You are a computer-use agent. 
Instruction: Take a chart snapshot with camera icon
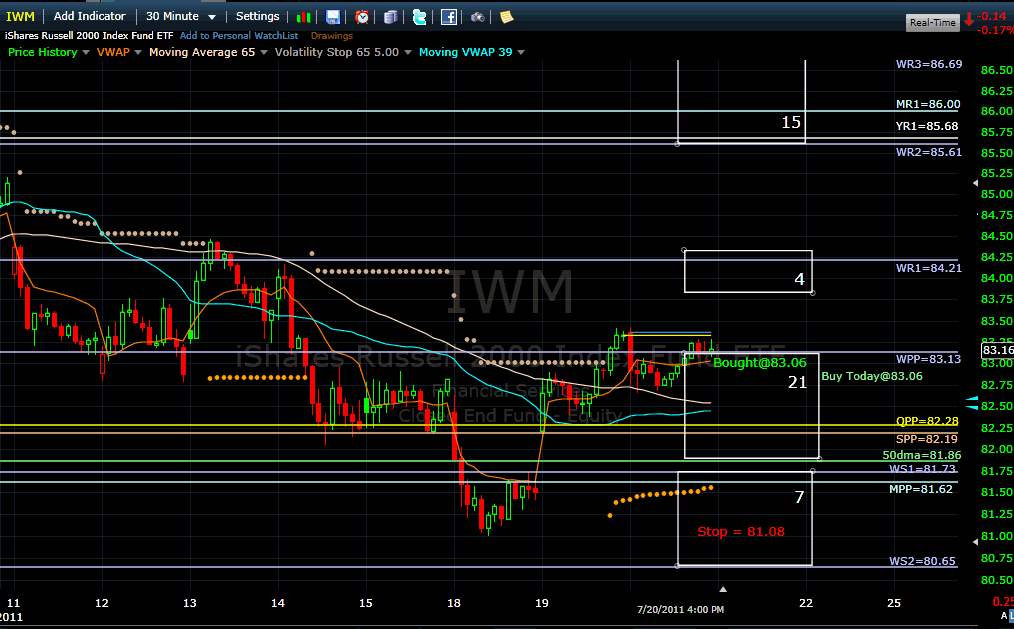coord(477,17)
